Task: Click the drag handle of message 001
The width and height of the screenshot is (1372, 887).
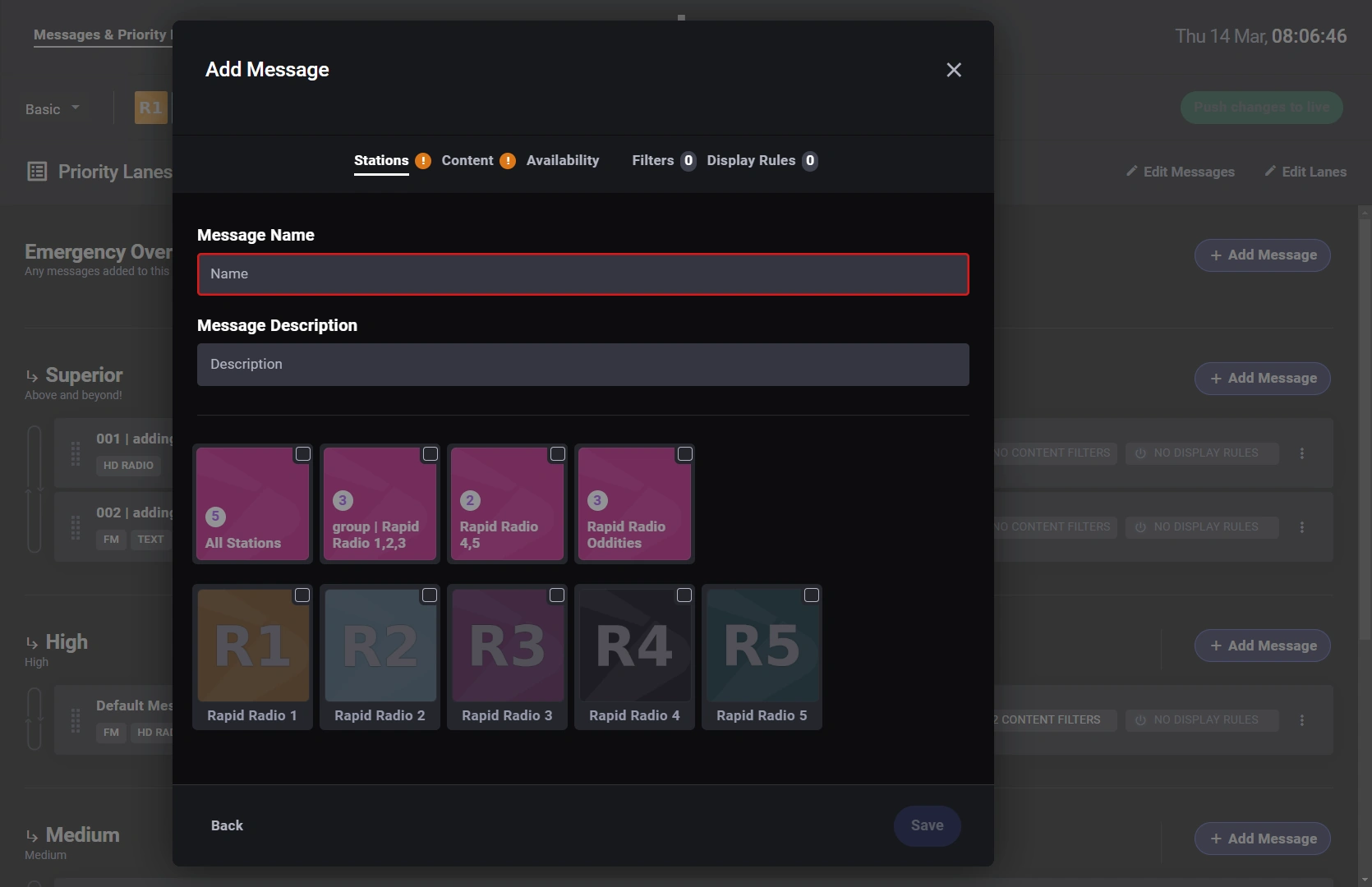Action: point(76,453)
